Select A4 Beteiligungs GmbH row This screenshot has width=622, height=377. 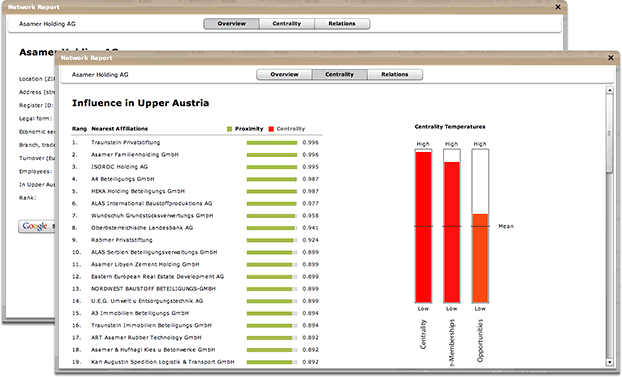(196, 179)
